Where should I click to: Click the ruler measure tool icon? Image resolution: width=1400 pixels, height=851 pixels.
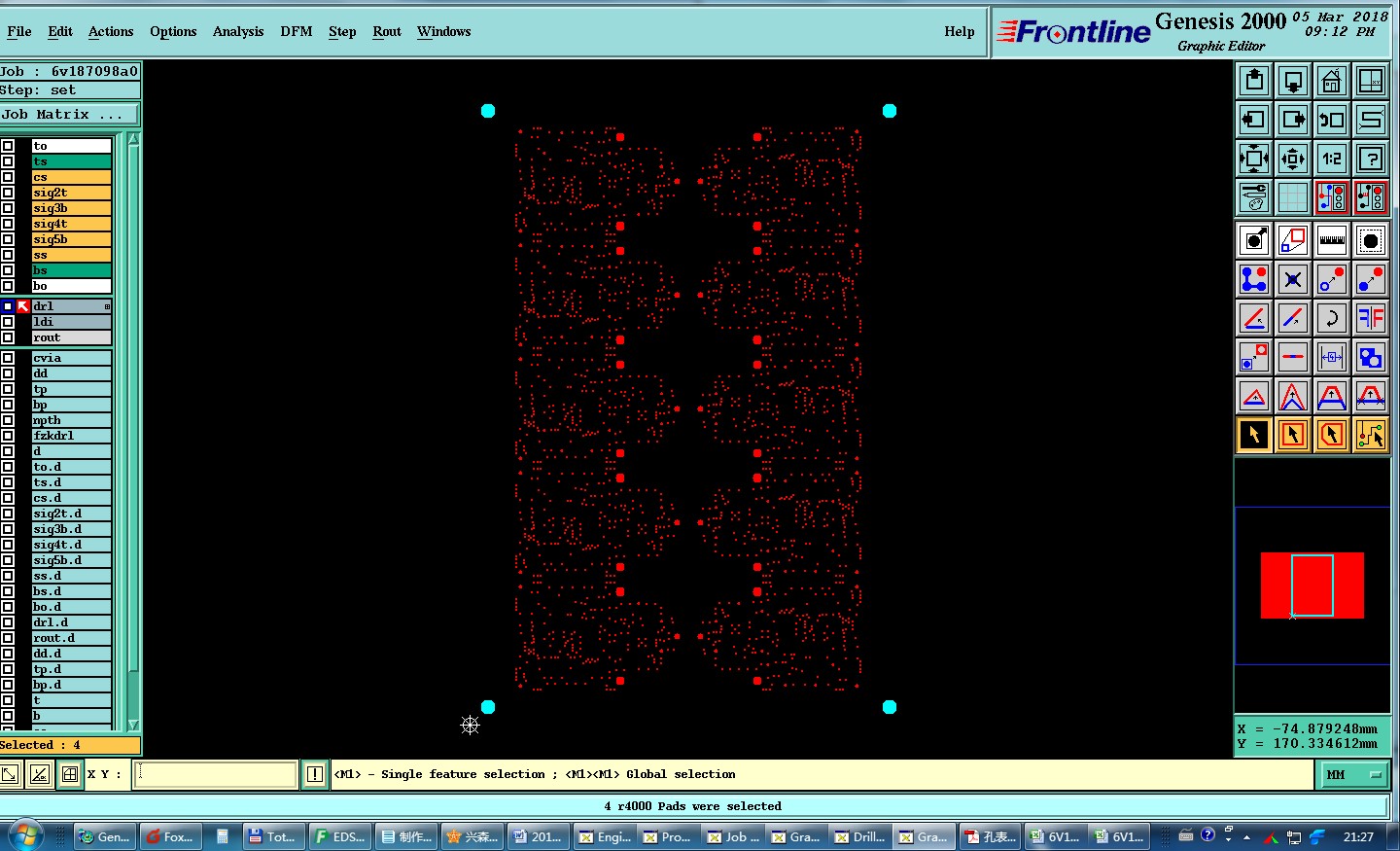pyautogui.click(x=1332, y=240)
